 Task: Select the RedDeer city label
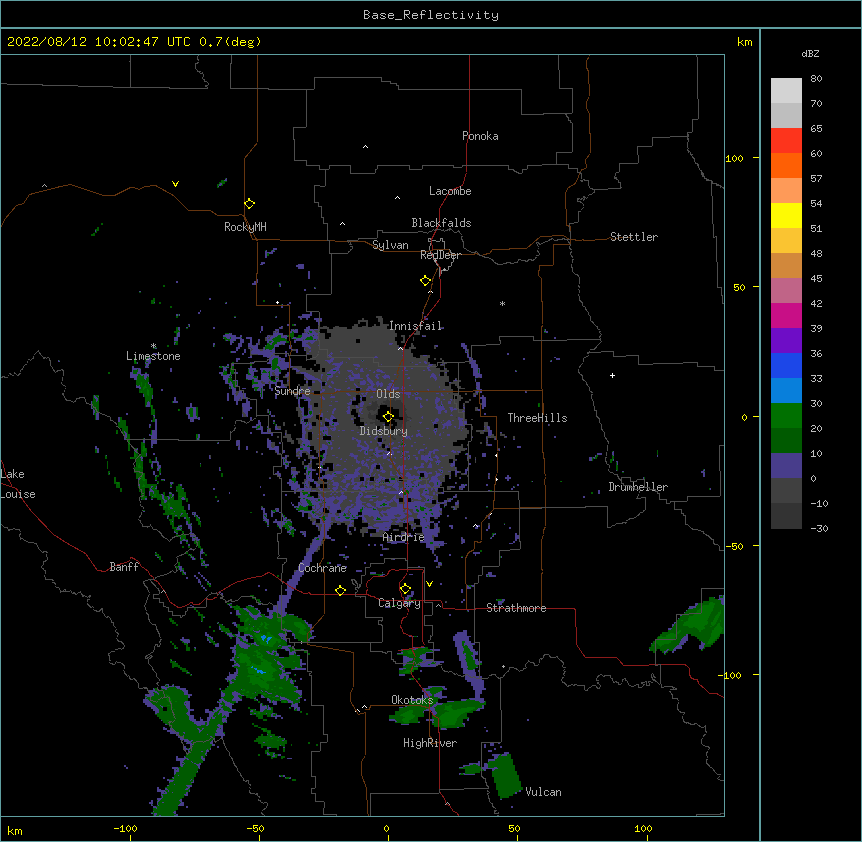coord(440,255)
